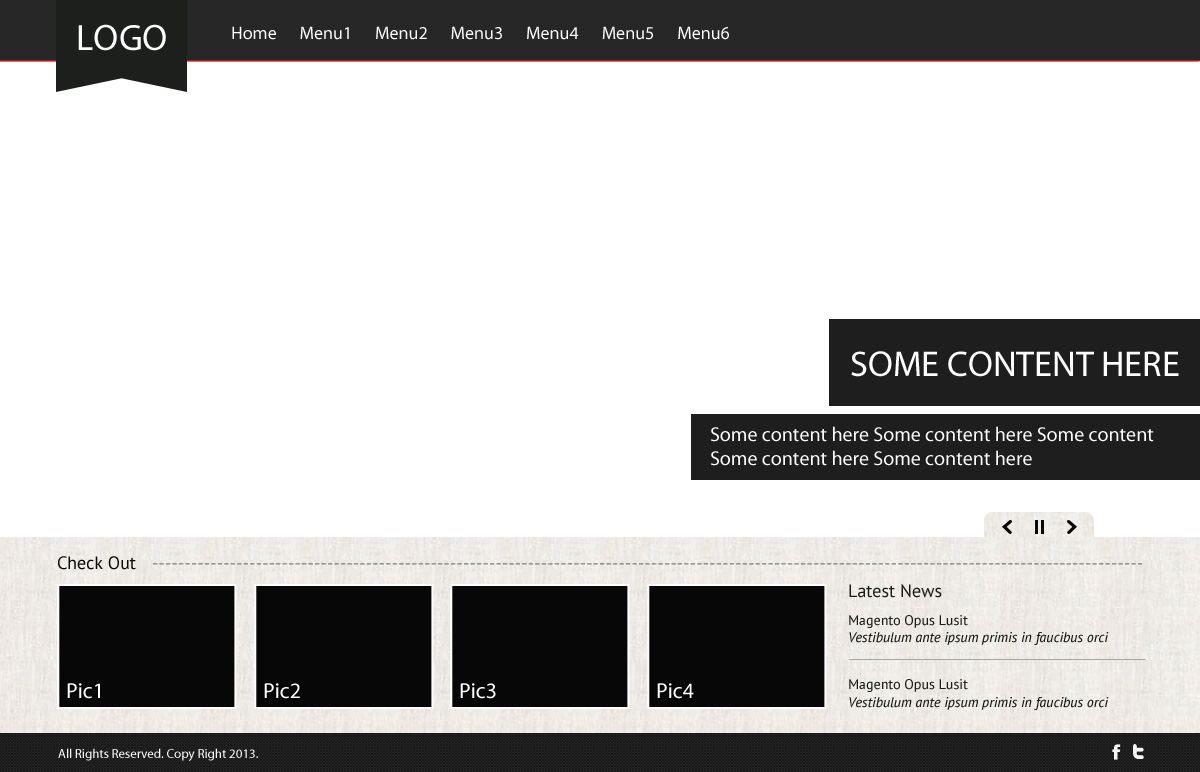Open Menu1 in the navigation bar
1200x772 pixels.
point(325,33)
